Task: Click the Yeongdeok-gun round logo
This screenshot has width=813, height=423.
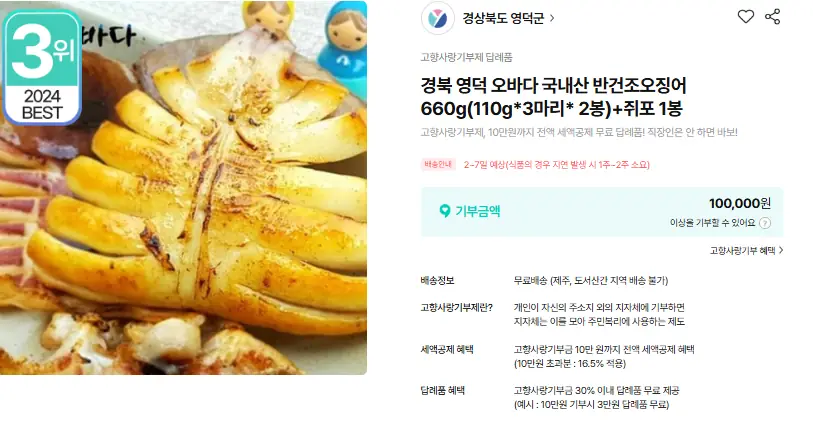Action: point(438,19)
